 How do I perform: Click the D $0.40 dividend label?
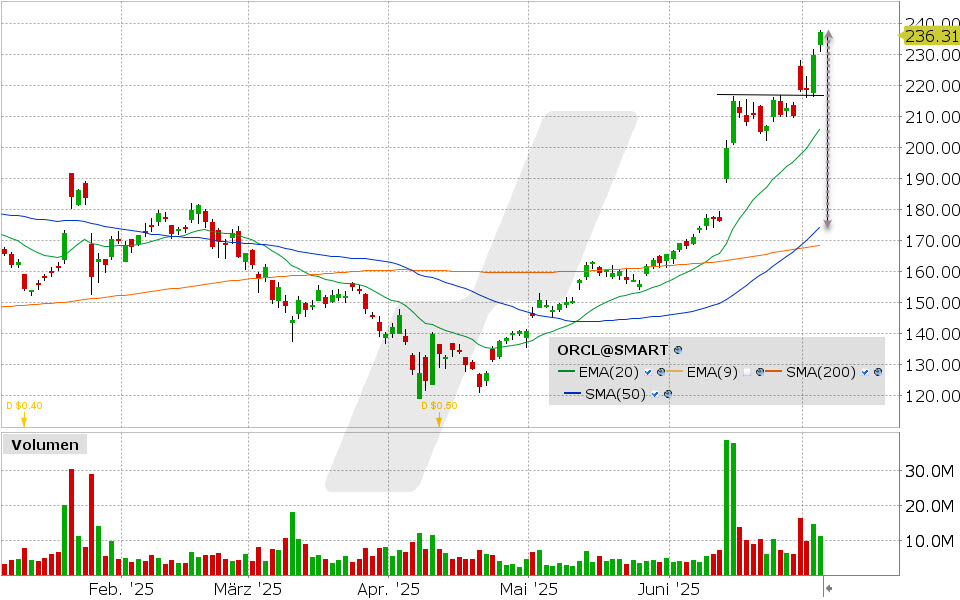24,405
